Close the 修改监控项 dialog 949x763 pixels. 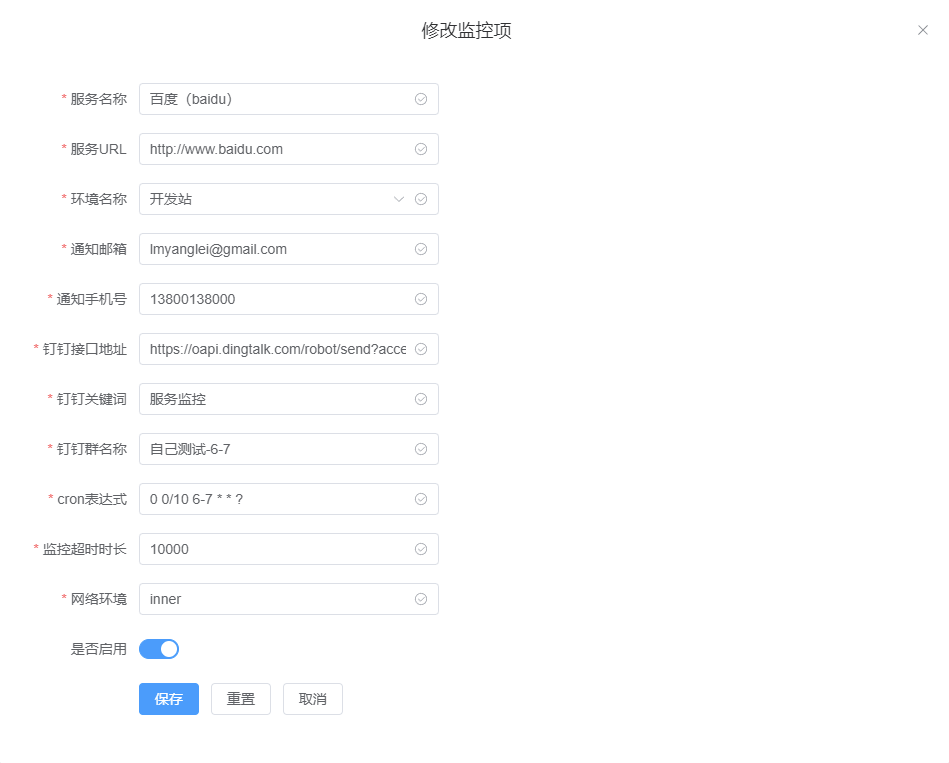click(923, 30)
